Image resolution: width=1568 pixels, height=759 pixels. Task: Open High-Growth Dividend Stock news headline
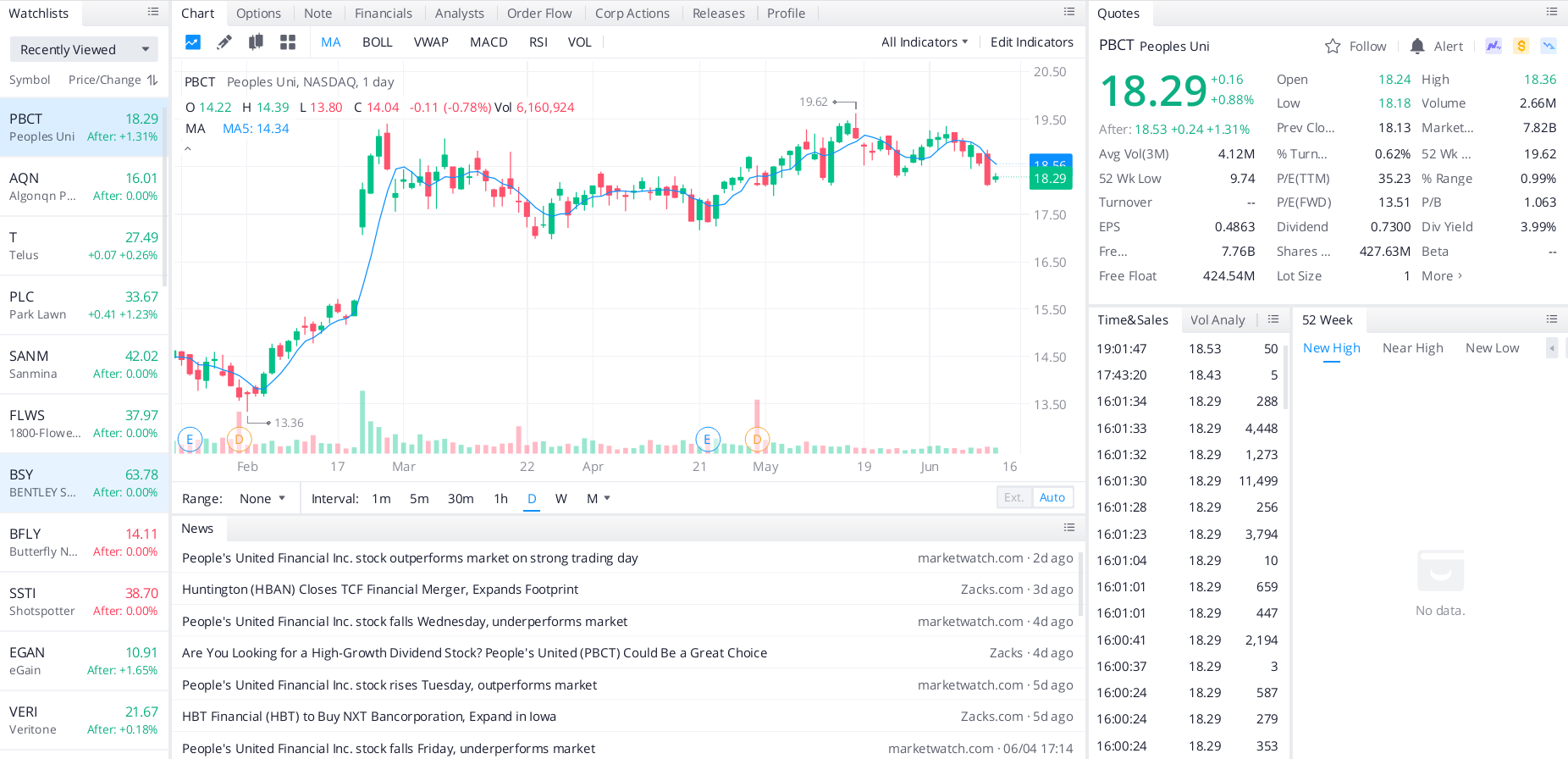[x=474, y=653]
